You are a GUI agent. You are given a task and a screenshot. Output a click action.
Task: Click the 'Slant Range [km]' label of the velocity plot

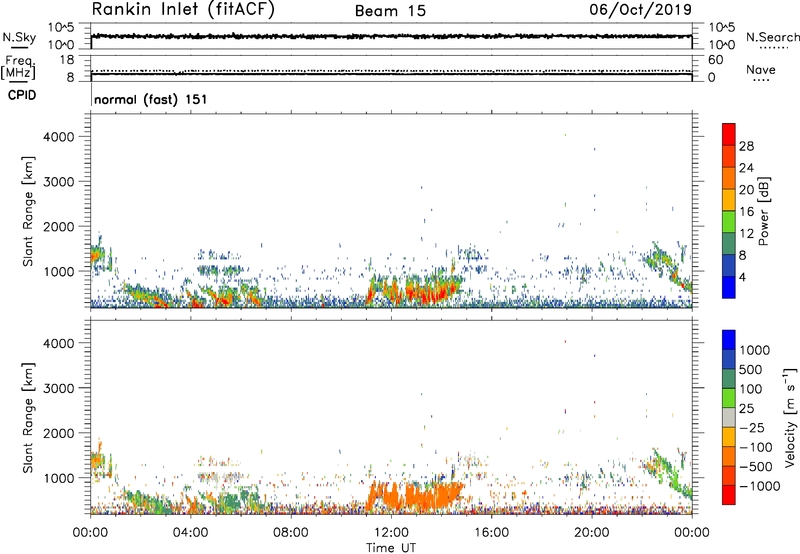point(28,417)
